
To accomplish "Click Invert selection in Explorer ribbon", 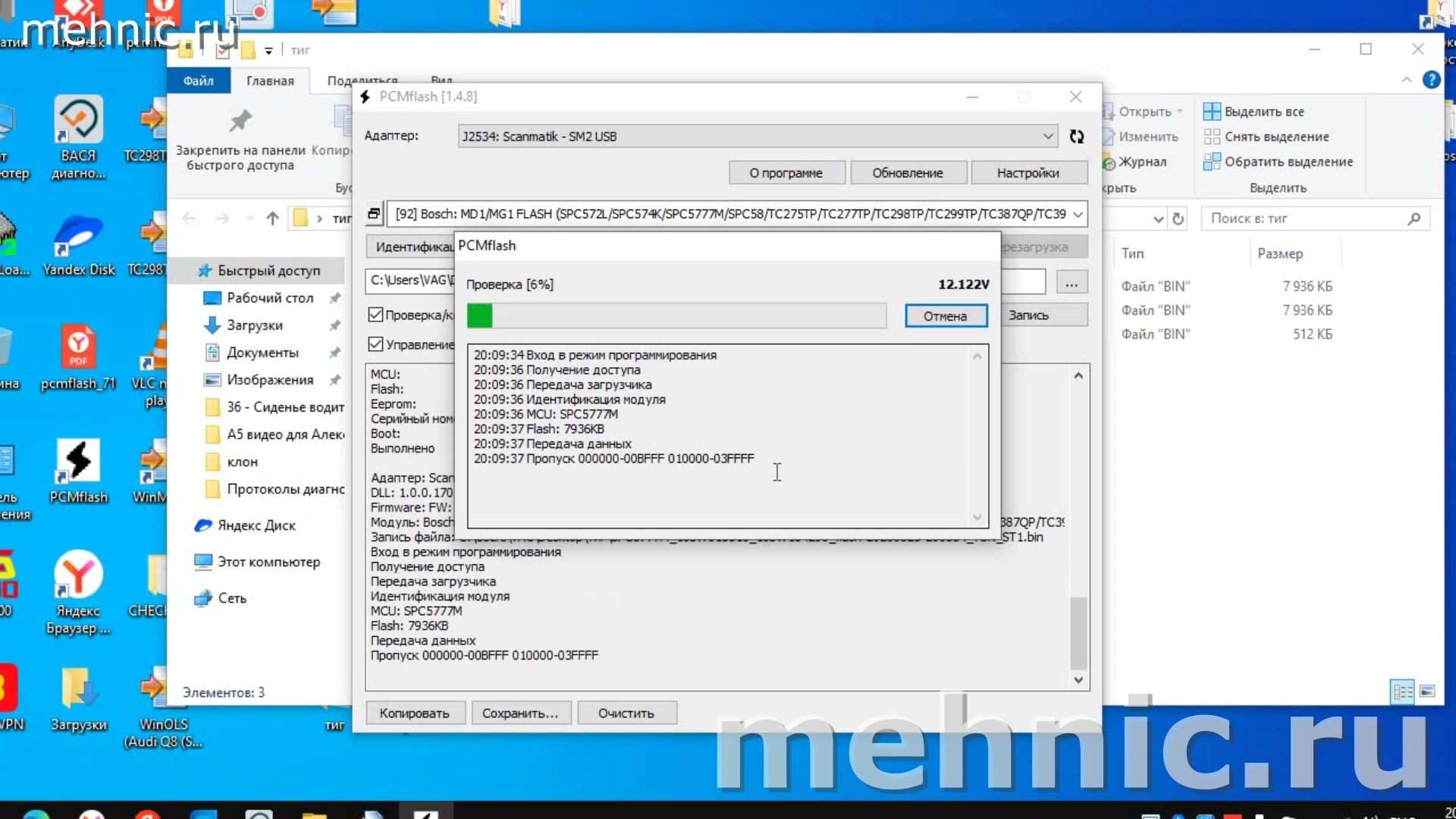I will (1279, 162).
